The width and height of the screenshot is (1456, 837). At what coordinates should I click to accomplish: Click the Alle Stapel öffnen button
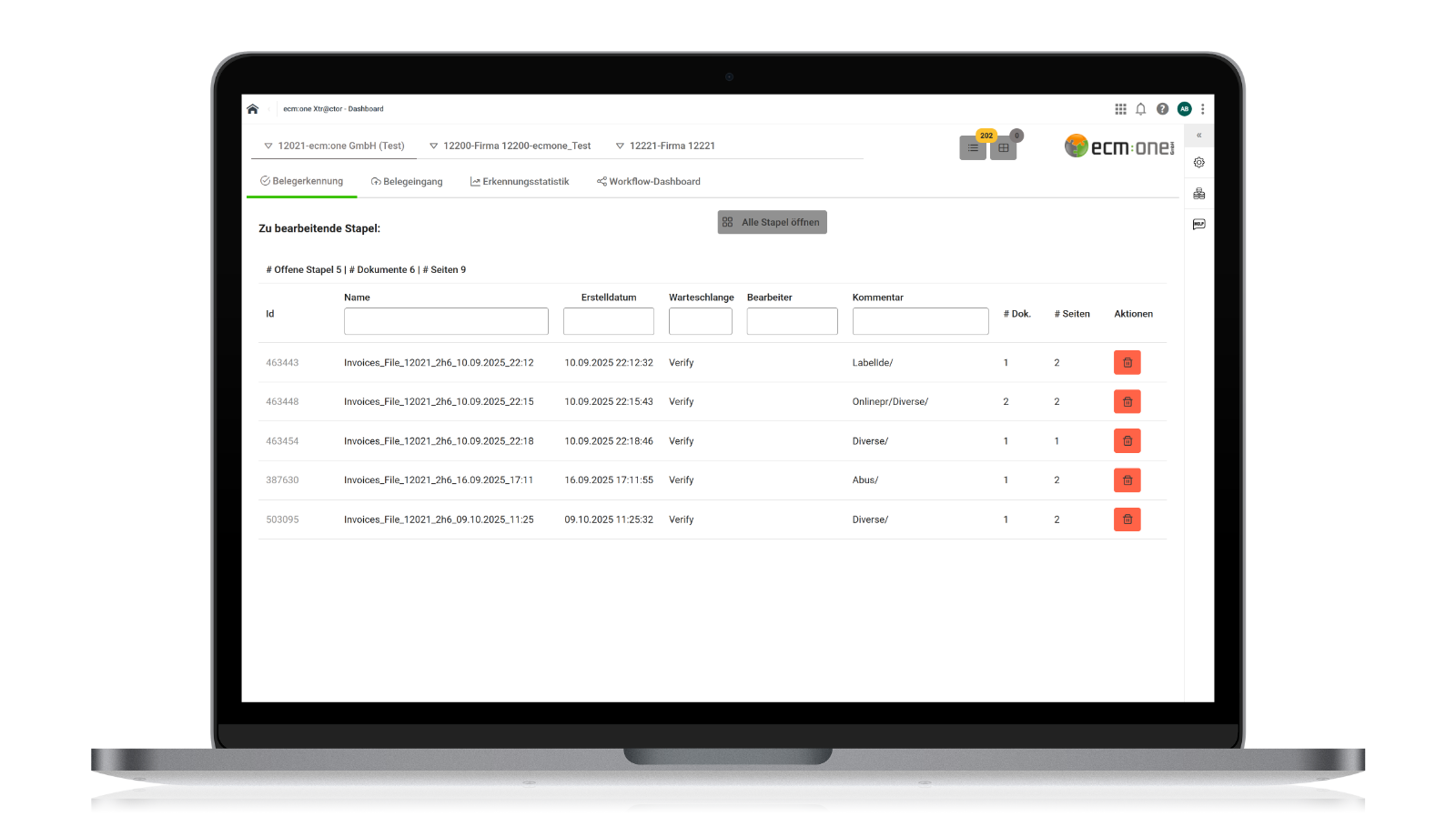tap(772, 221)
